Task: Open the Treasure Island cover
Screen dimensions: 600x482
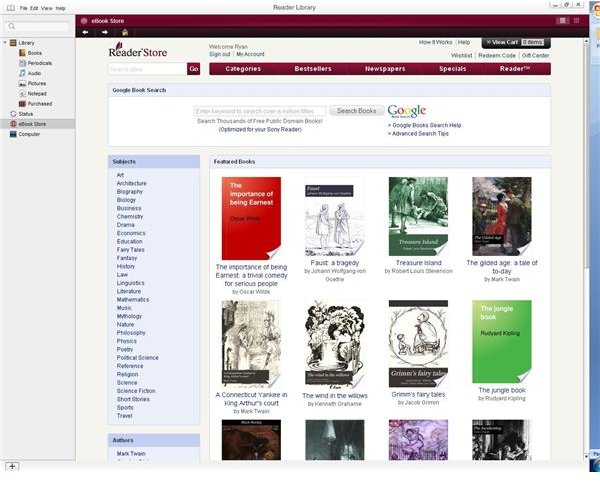Action: [418, 217]
